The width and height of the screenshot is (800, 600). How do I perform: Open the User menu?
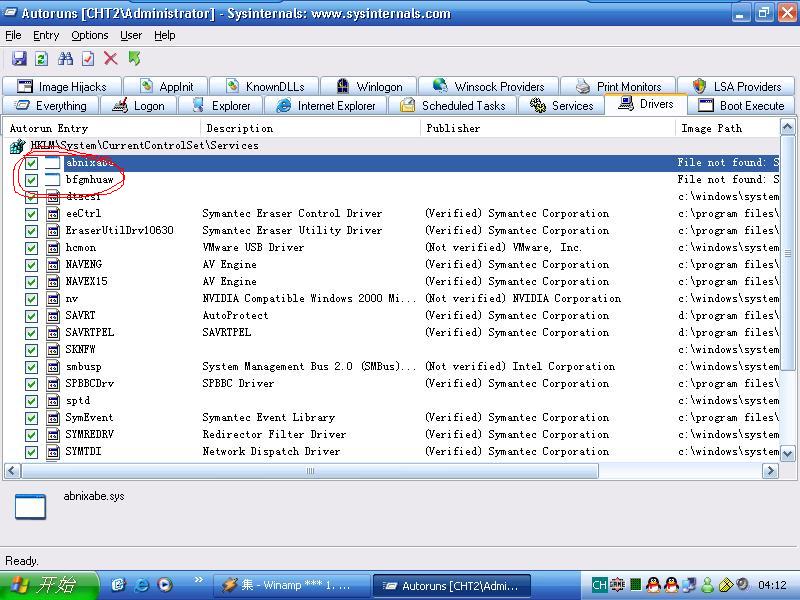tap(131, 35)
